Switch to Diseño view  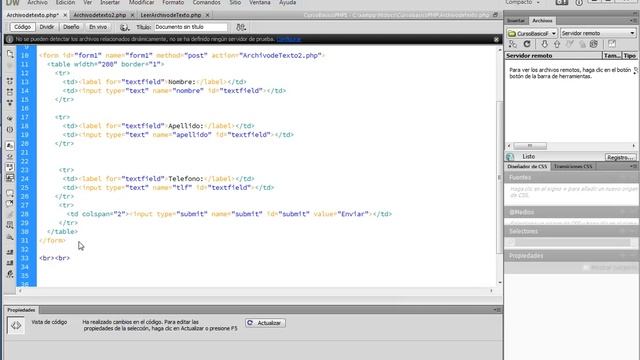coord(71,27)
